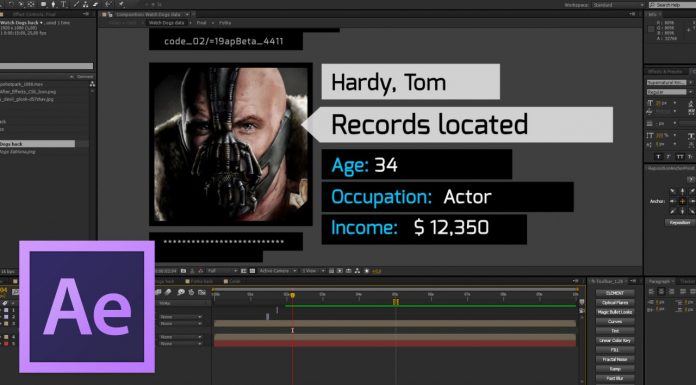Set anchor point to center in Anchor grid
696x385 pixels.
click(682, 202)
